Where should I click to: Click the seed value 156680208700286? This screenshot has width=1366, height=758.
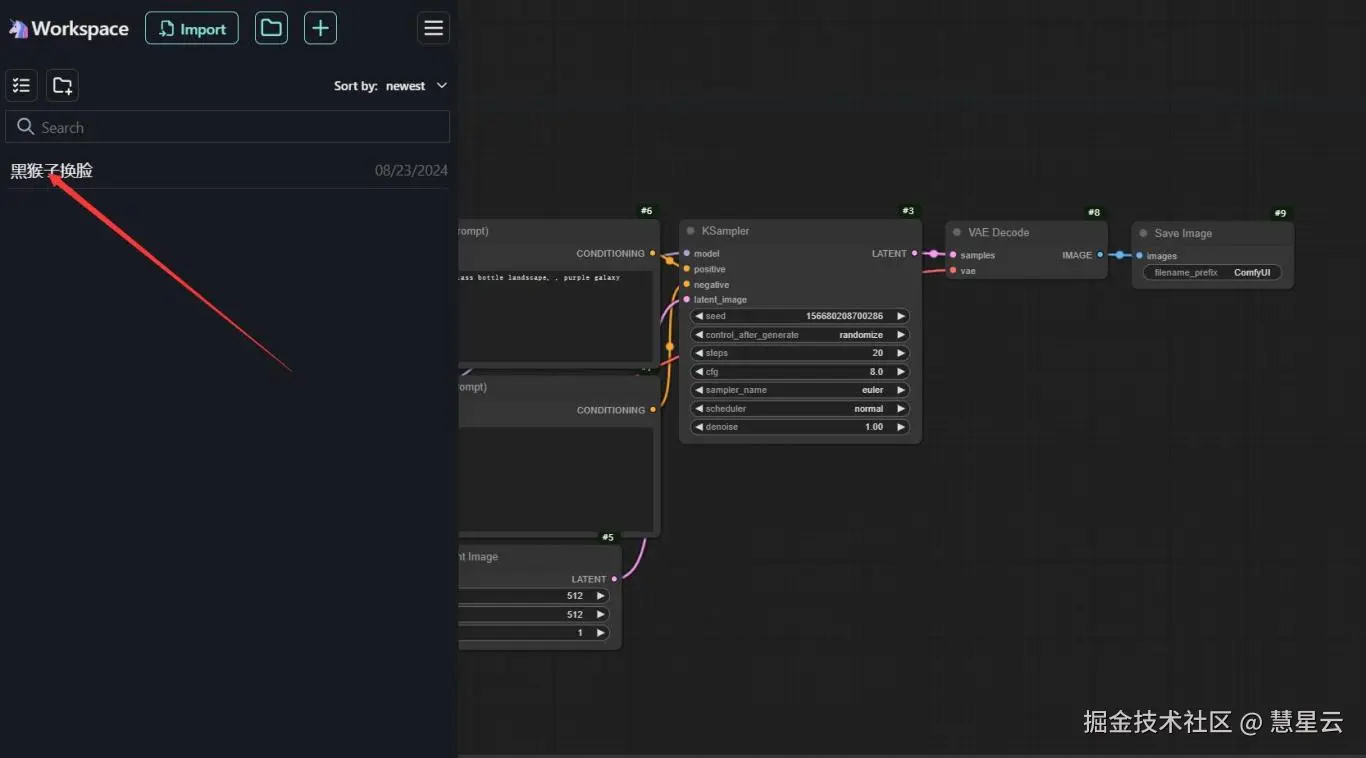pyautogui.click(x=844, y=316)
